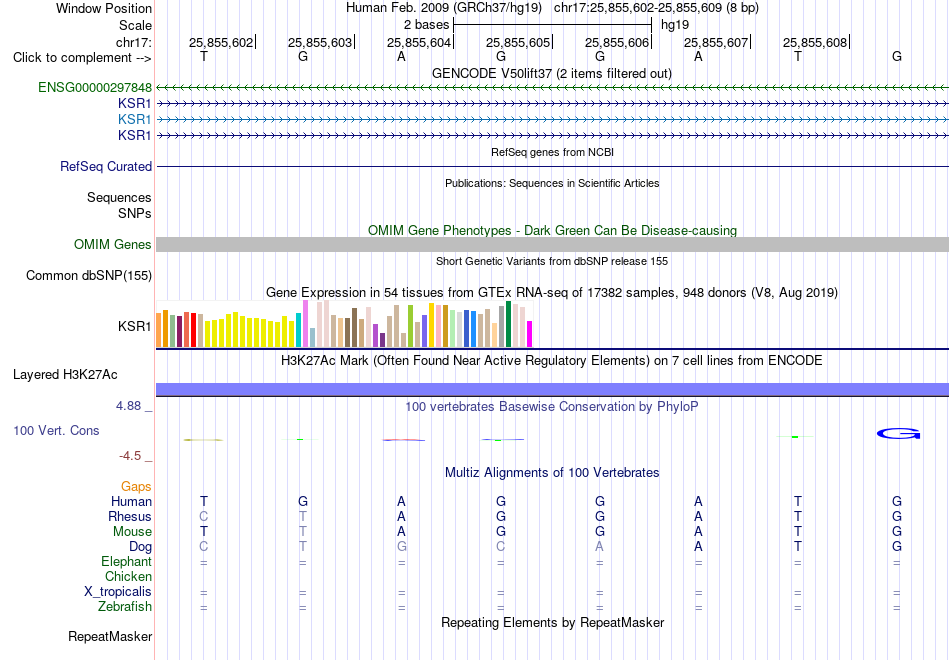Click 'Repeating Elements by RepeatMasker' title
950x660 pixels.
(552, 623)
